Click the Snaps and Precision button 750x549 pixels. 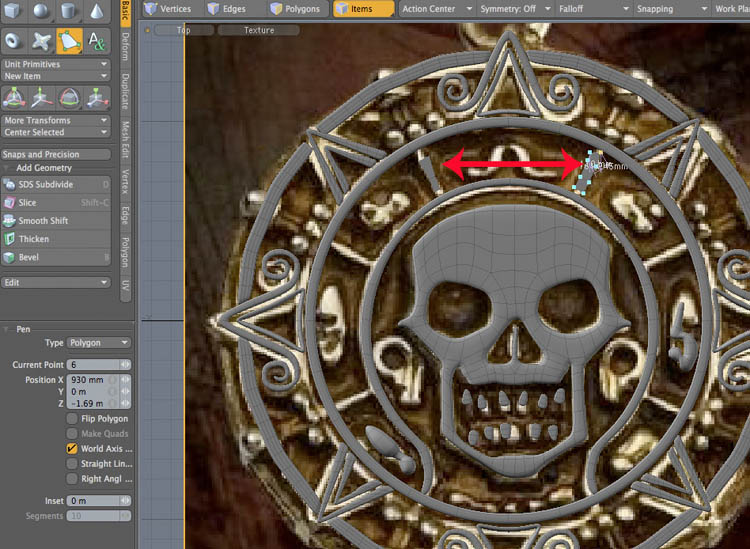pyautogui.click(x=55, y=154)
